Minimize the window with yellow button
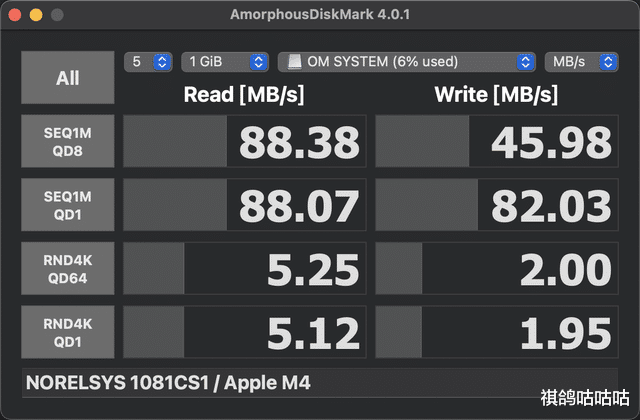Screen dimensions: 640x420 (x=37, y=16)
